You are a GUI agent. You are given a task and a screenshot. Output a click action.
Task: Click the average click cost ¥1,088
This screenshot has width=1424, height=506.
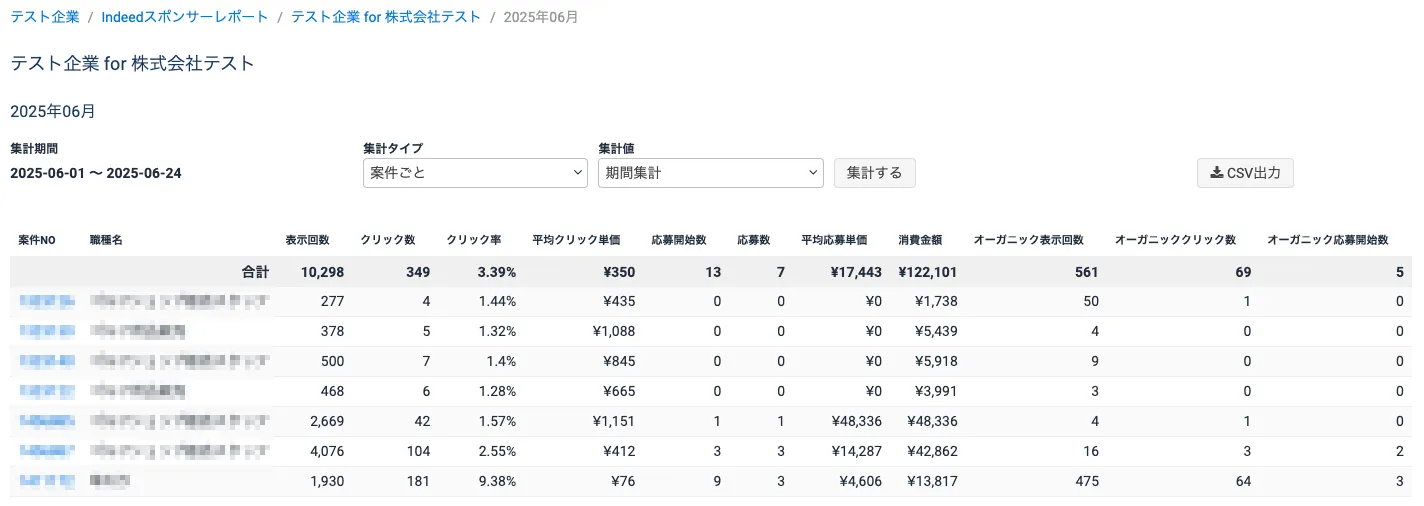point(612,331)
